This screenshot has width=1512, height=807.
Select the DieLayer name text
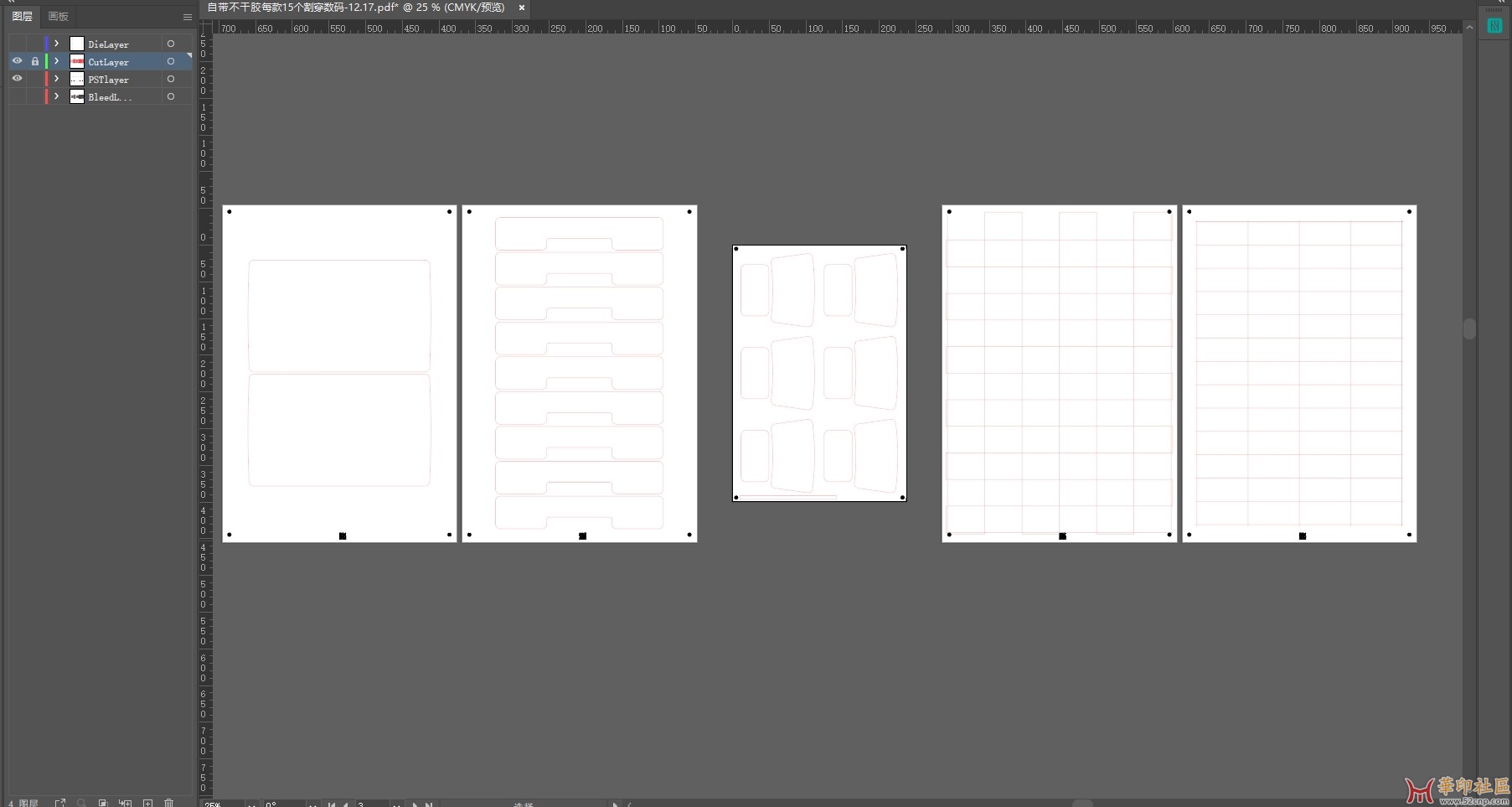(x=108, y=44)
